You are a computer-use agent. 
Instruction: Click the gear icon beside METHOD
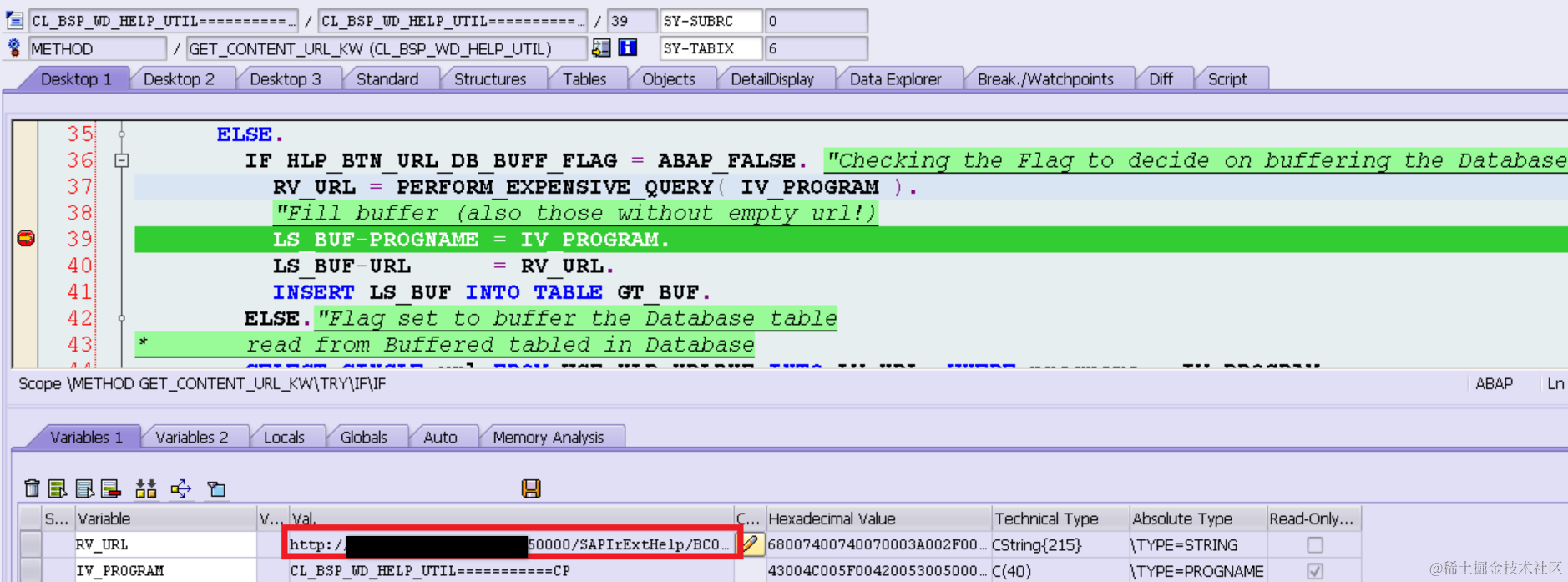point(14,48)
